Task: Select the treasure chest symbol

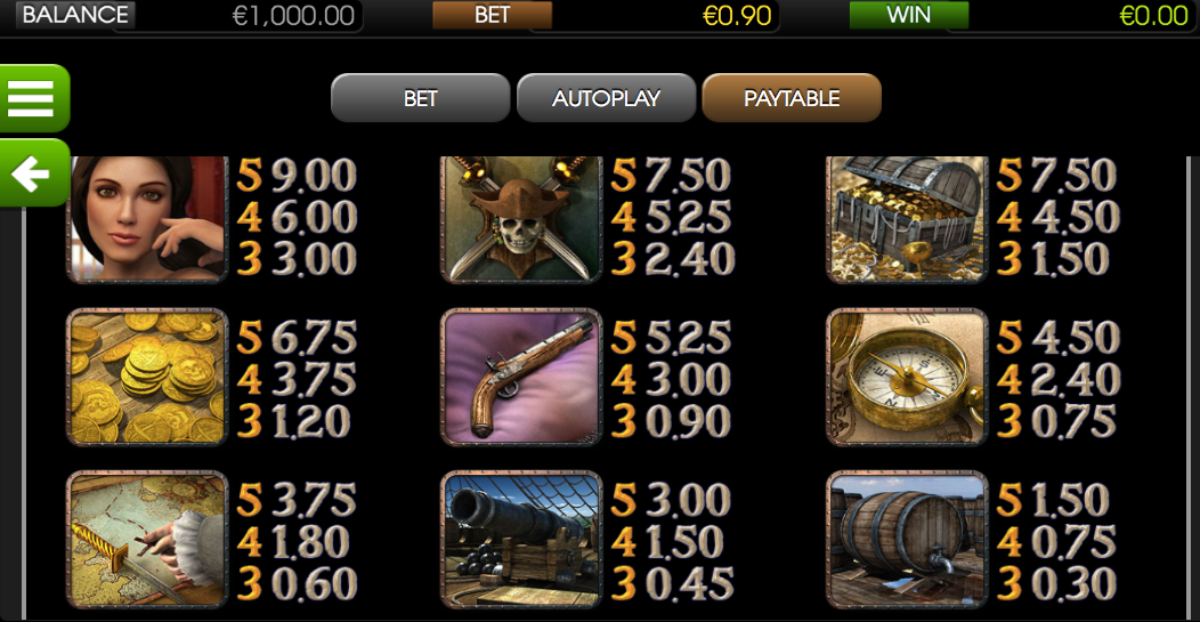Action: tap(907, 218)
